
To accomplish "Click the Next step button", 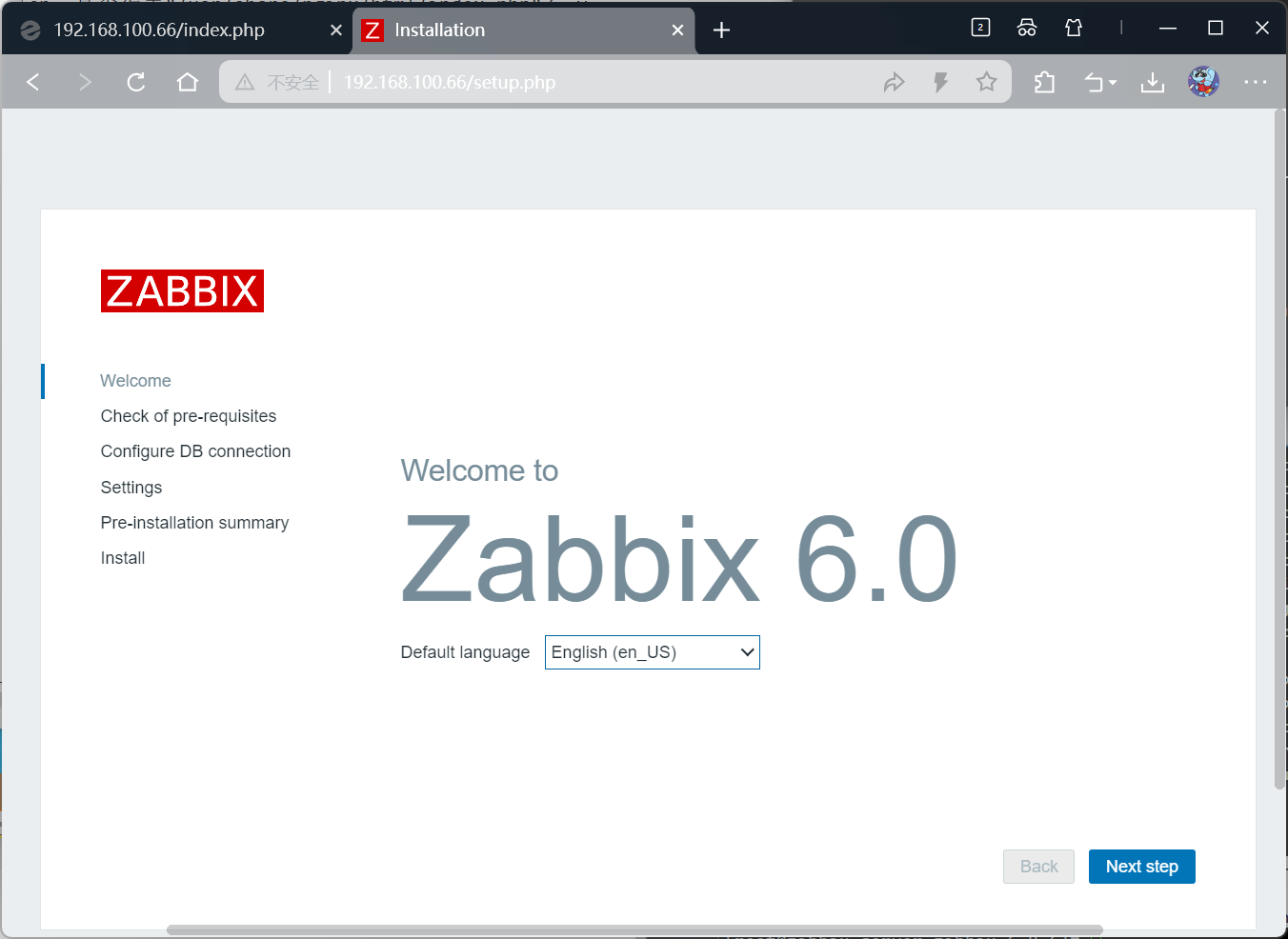I will 1141,867.
